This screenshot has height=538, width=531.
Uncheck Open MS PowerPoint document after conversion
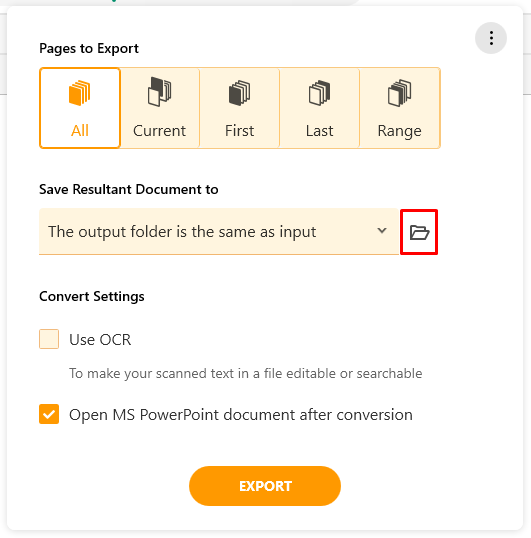click(x=49, y=414)
